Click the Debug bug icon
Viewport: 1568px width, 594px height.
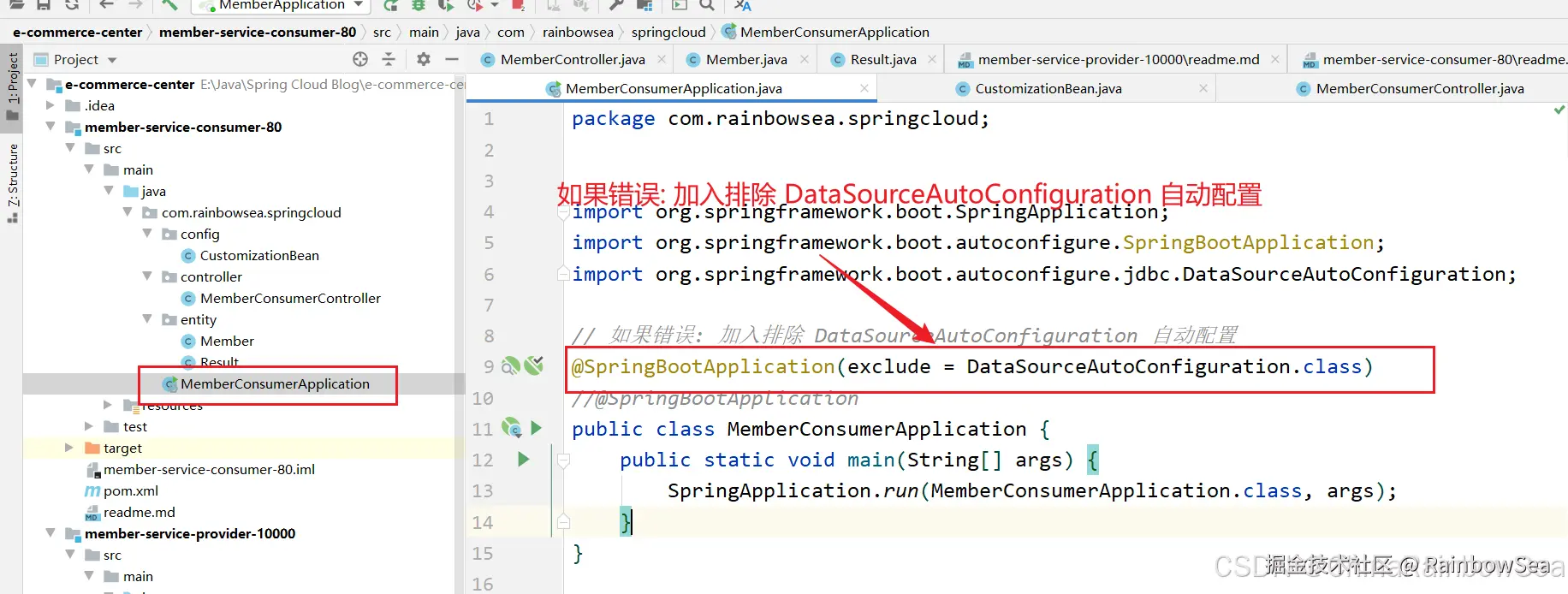[x=419, y=5]
